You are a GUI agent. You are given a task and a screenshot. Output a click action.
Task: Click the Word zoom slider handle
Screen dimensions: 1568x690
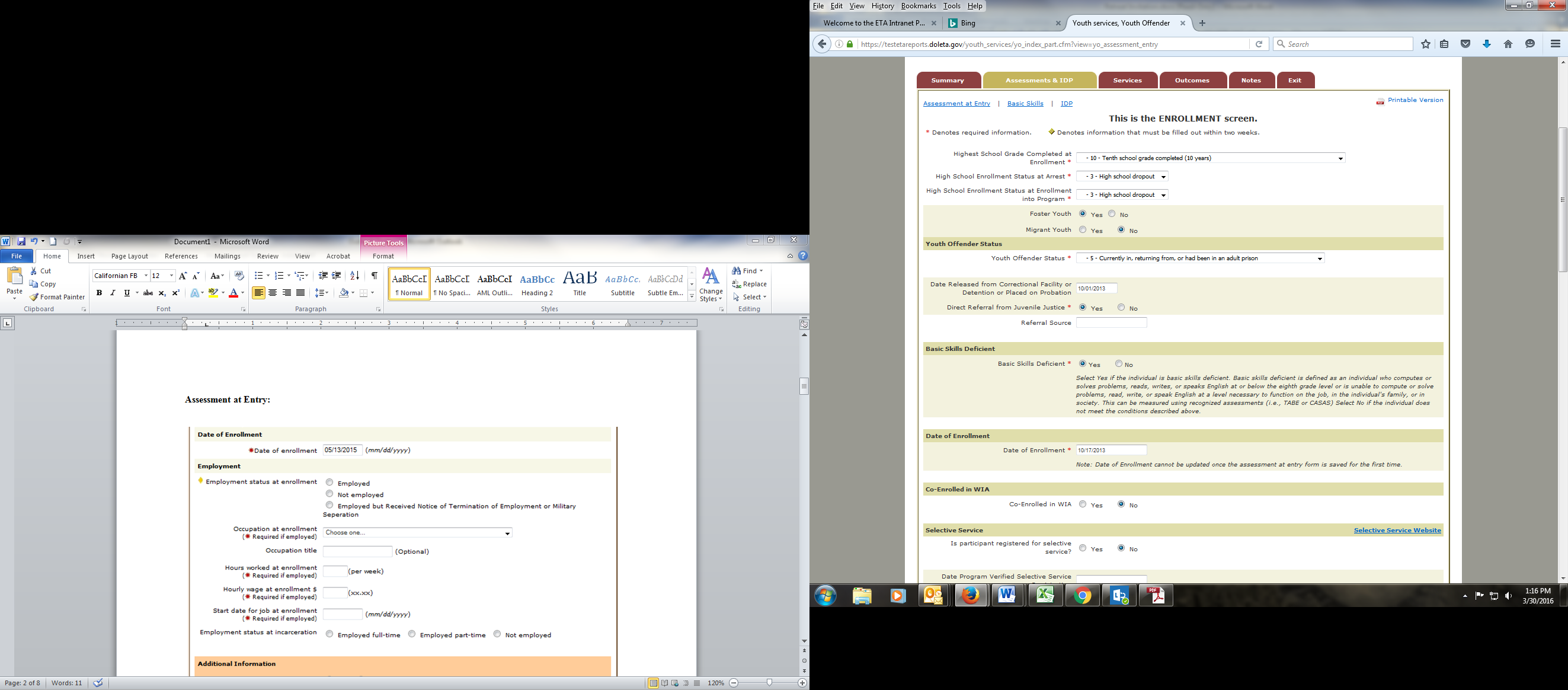tap(769, 683)
